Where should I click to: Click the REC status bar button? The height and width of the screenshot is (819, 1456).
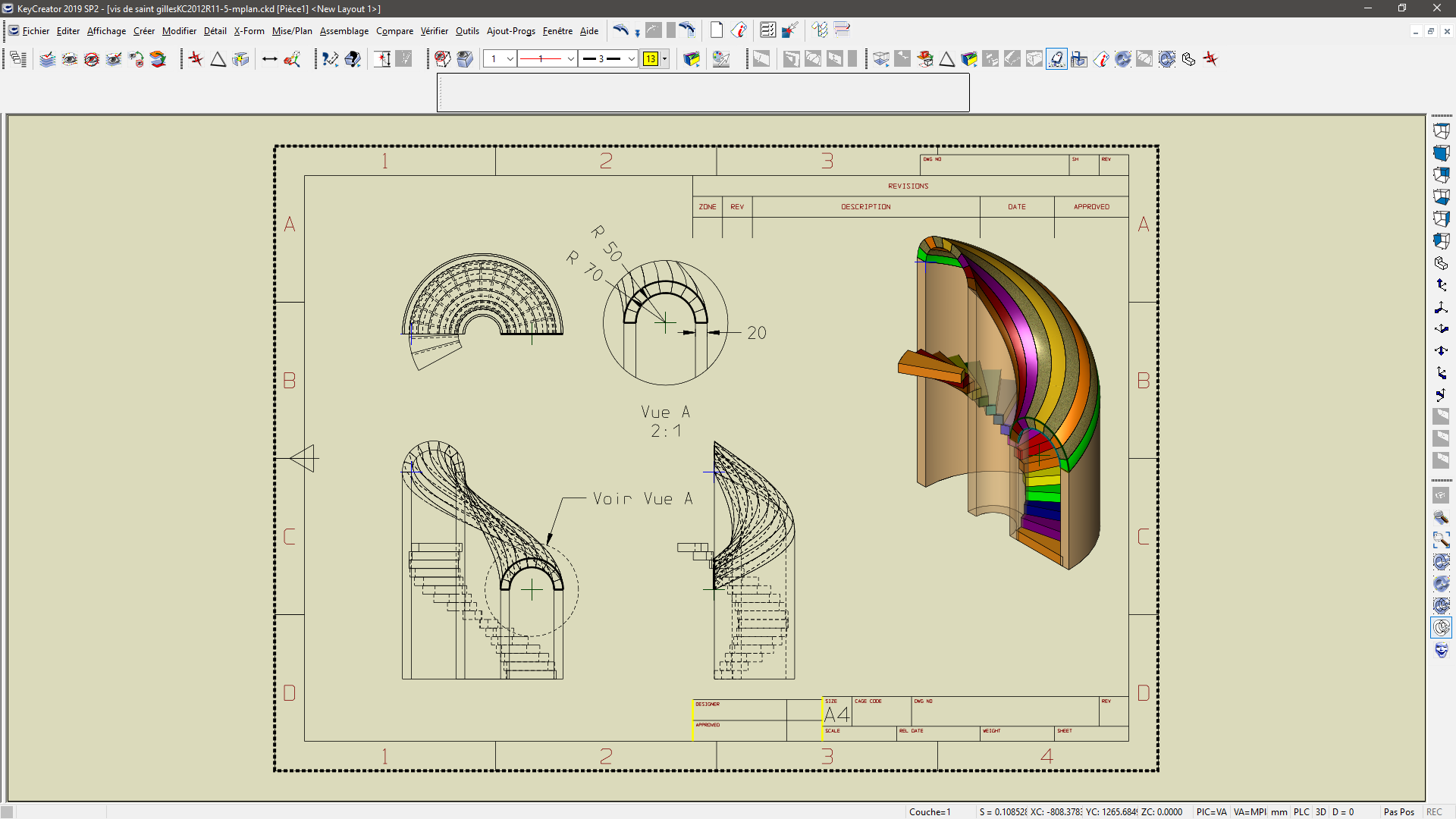(x=1434, y=811)
